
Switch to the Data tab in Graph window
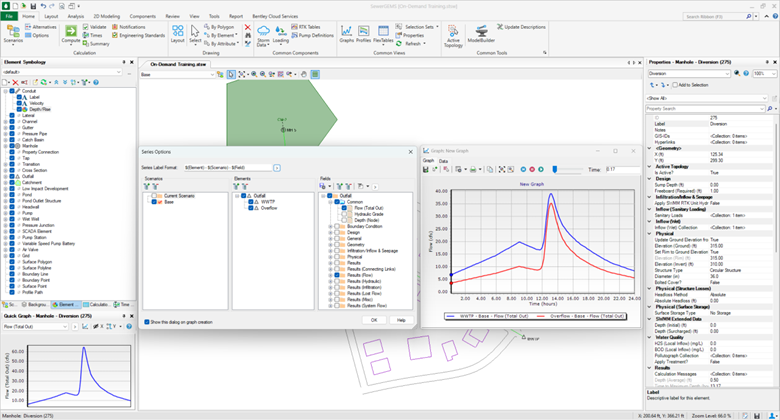tap(443, 161)
